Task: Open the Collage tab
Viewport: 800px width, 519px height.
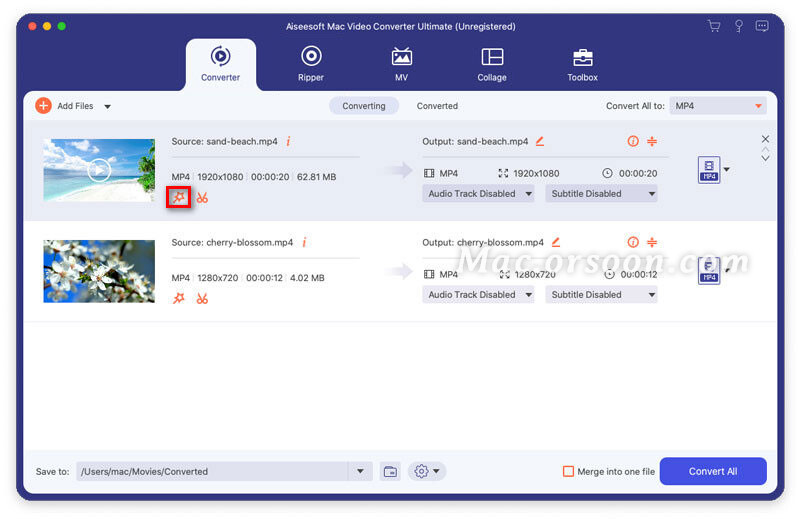Action: pyautogui.click(x=491, y=63)
